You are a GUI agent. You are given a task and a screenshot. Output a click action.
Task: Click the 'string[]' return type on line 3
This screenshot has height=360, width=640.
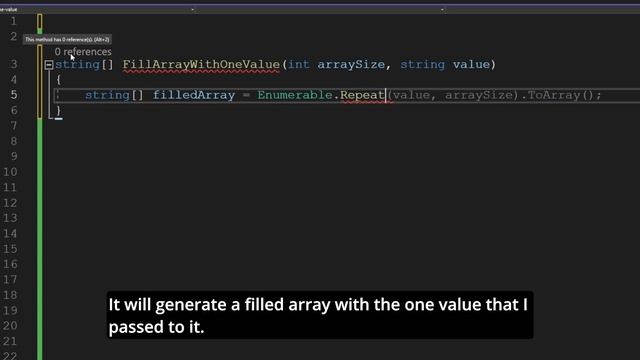click(x=84, y=64)
